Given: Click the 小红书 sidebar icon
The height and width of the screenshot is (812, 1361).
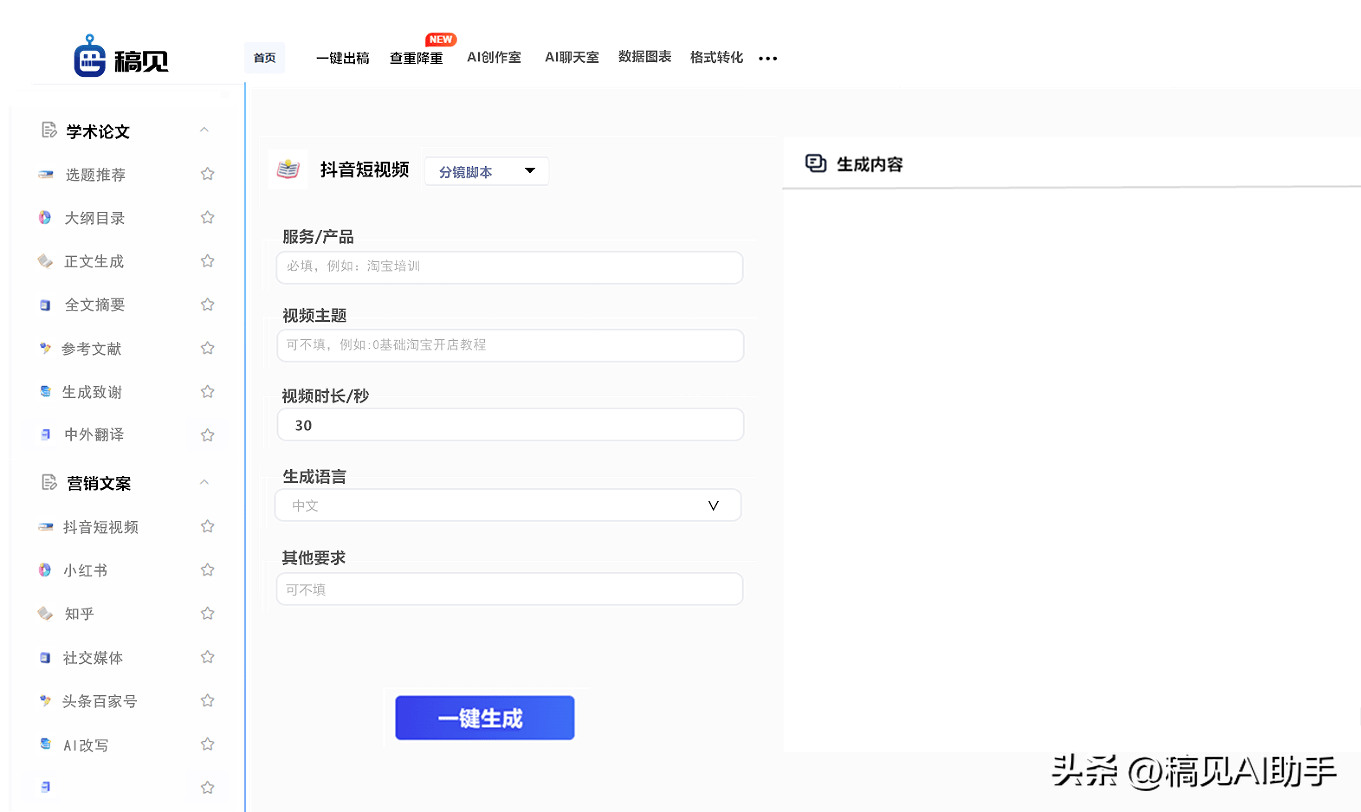Looking at the screenshot, I should coord(45,570).
